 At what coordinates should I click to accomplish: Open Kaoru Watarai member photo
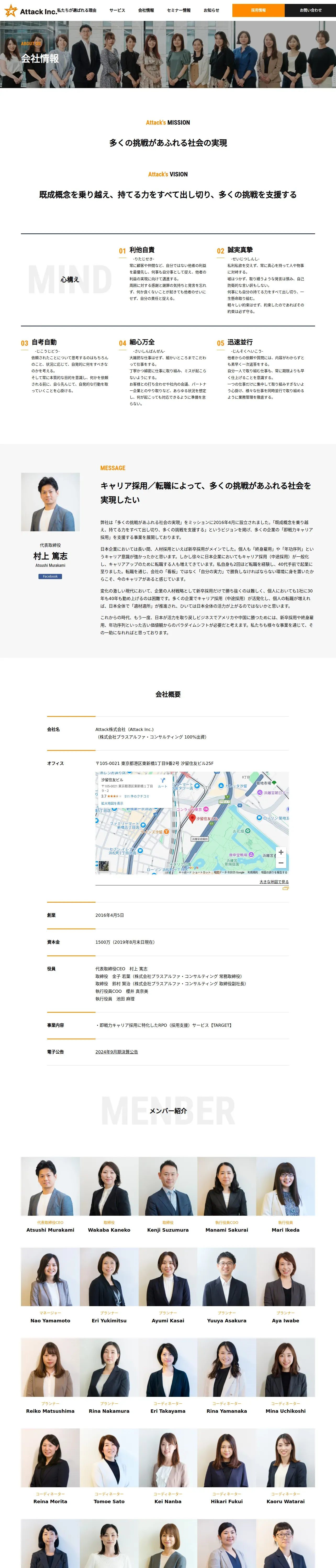click(285, 1458)
